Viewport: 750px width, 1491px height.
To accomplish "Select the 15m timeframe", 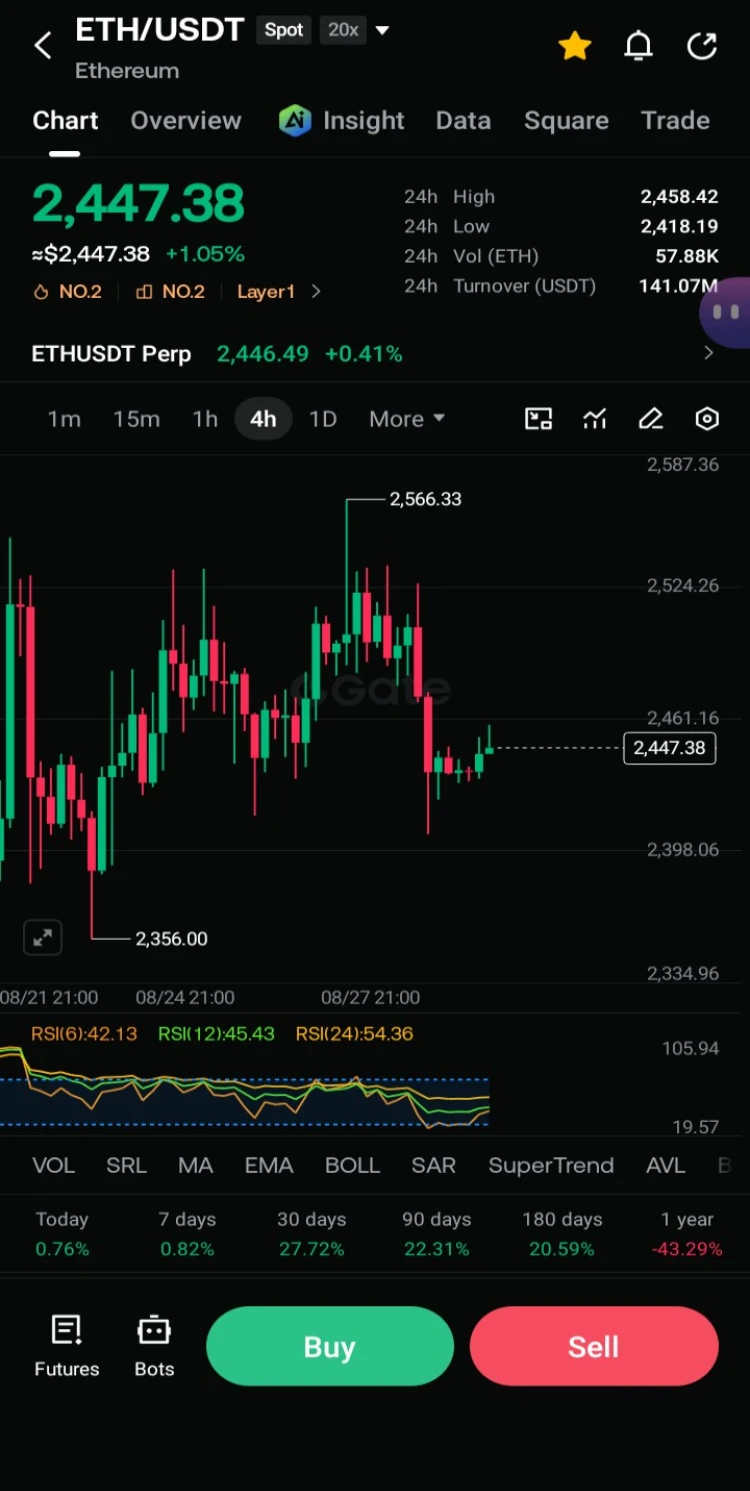I will click(x=136, y=419).
